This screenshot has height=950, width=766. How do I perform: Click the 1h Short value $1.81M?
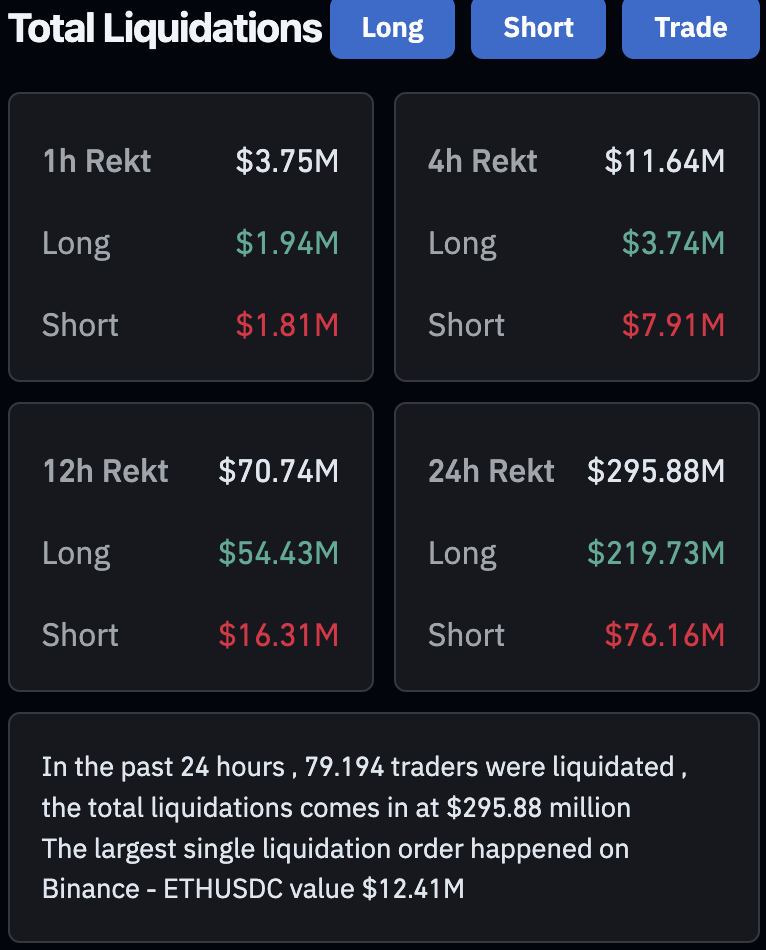coord(287,325)
